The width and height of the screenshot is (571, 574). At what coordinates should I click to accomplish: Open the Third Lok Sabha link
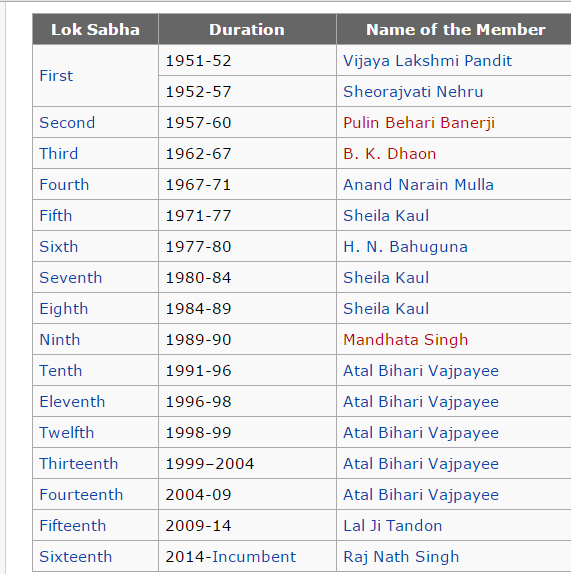point(59,153)
